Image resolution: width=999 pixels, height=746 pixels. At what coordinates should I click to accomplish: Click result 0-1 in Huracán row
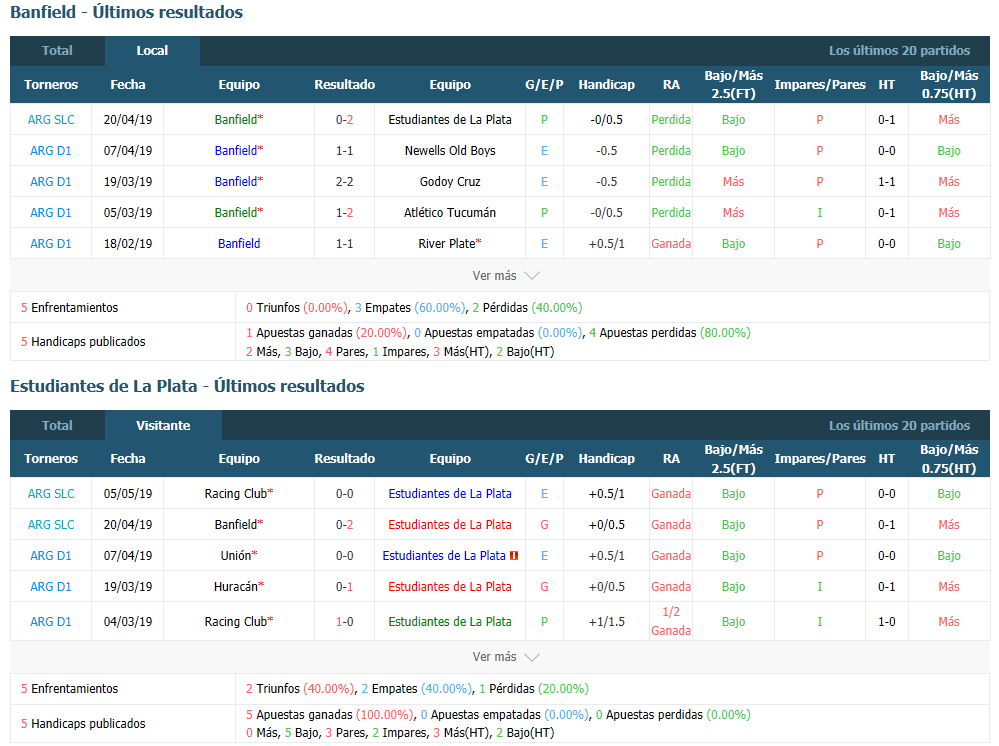click(345, 587)
